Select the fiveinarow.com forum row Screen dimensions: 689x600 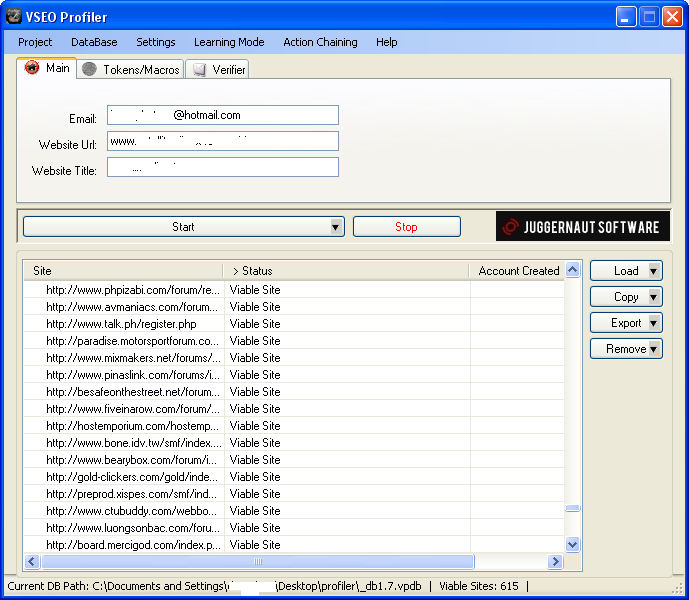pyautogui.click(x=294, y=409)
